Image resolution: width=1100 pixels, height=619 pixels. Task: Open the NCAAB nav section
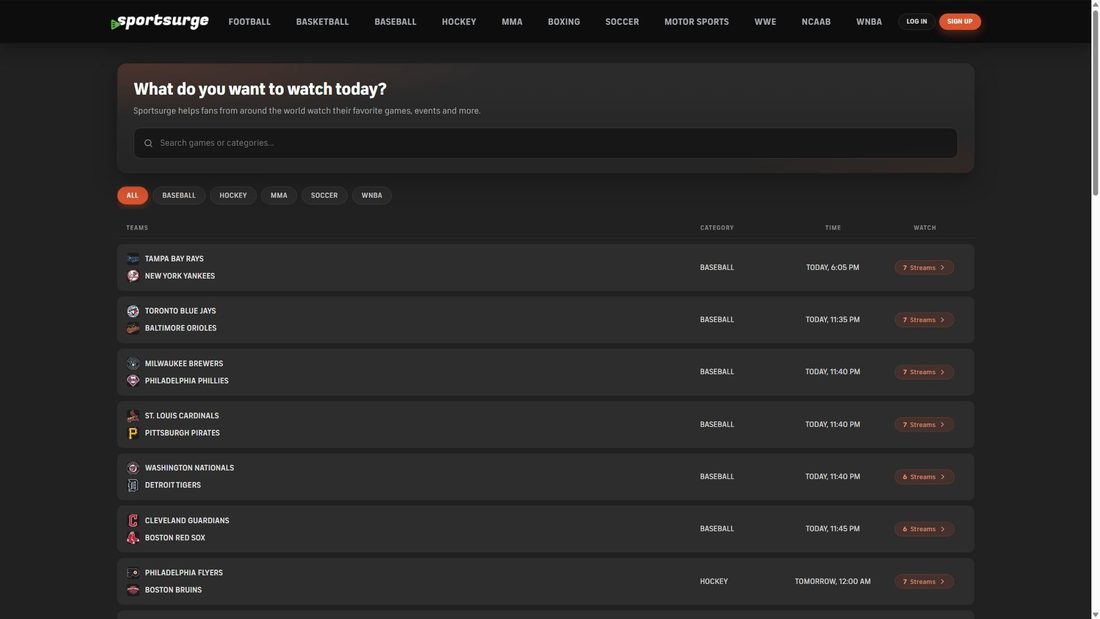pyautogui.click(x=816, y=22)
